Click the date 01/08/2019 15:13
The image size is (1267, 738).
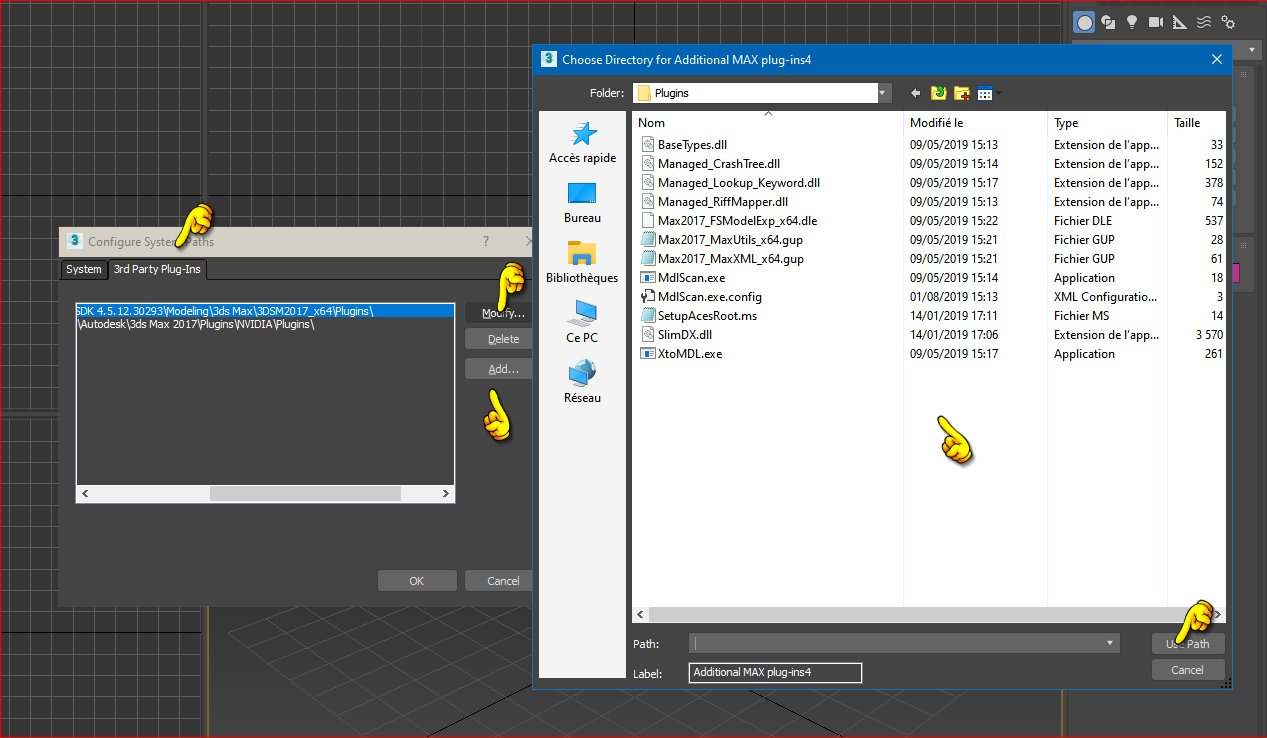(954, 297)
